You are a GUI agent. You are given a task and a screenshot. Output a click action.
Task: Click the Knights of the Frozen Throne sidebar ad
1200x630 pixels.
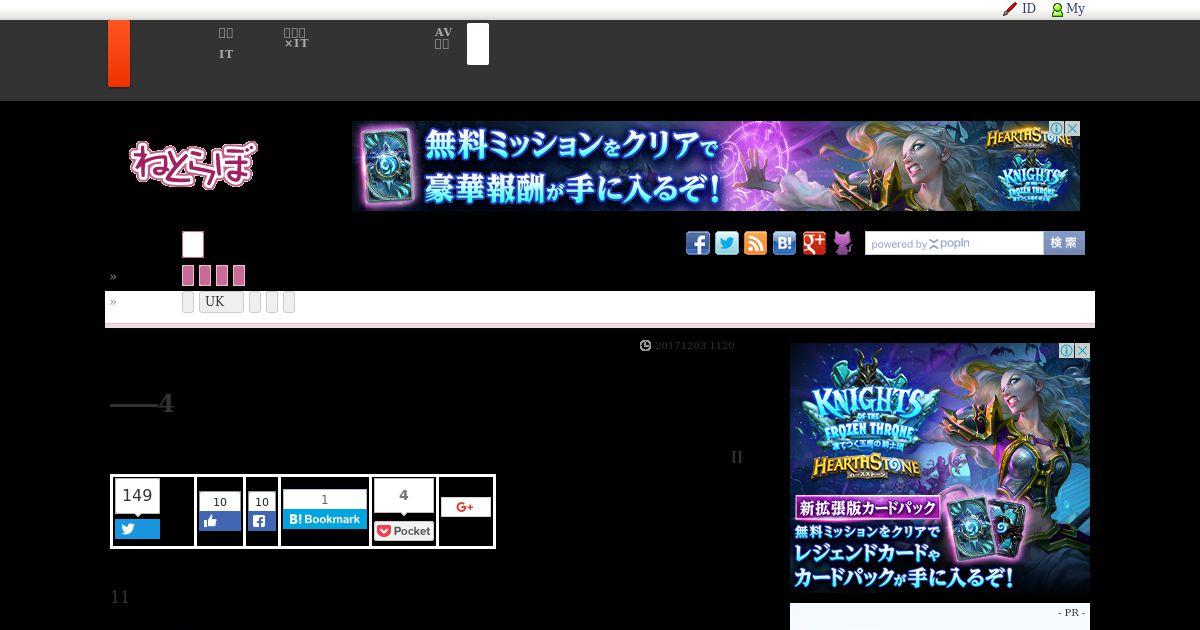(x=940, y=468)
